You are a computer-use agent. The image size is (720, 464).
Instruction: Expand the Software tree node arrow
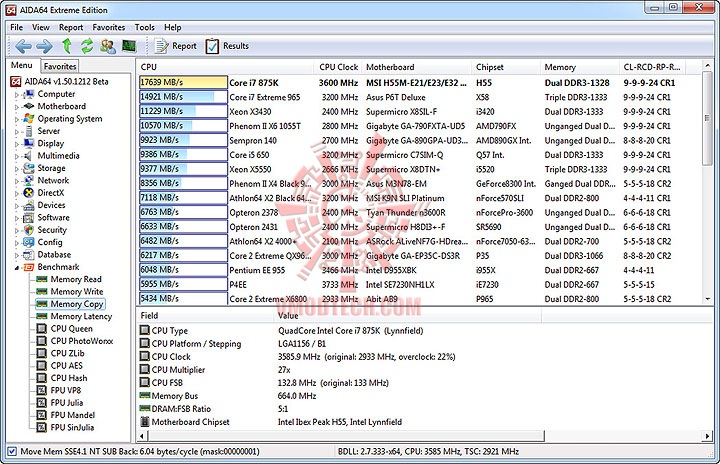coord(17,219)
